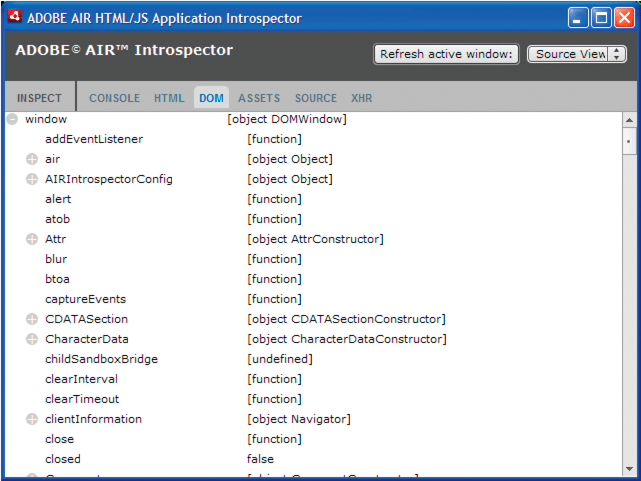
Task: Select the DOM tab
Action: (211, 98)
